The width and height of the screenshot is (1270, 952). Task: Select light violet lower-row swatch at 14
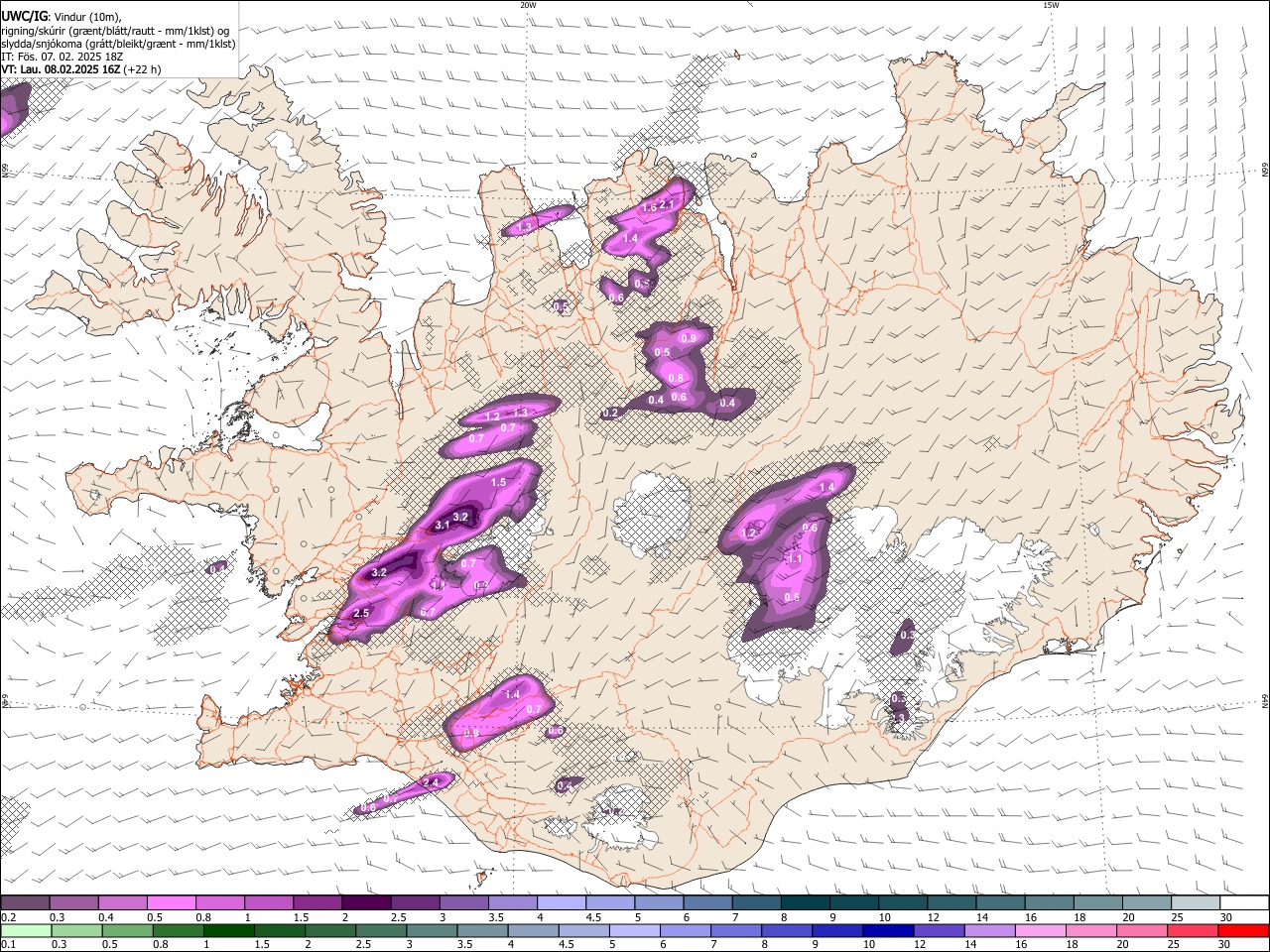(x=991, y=930)
